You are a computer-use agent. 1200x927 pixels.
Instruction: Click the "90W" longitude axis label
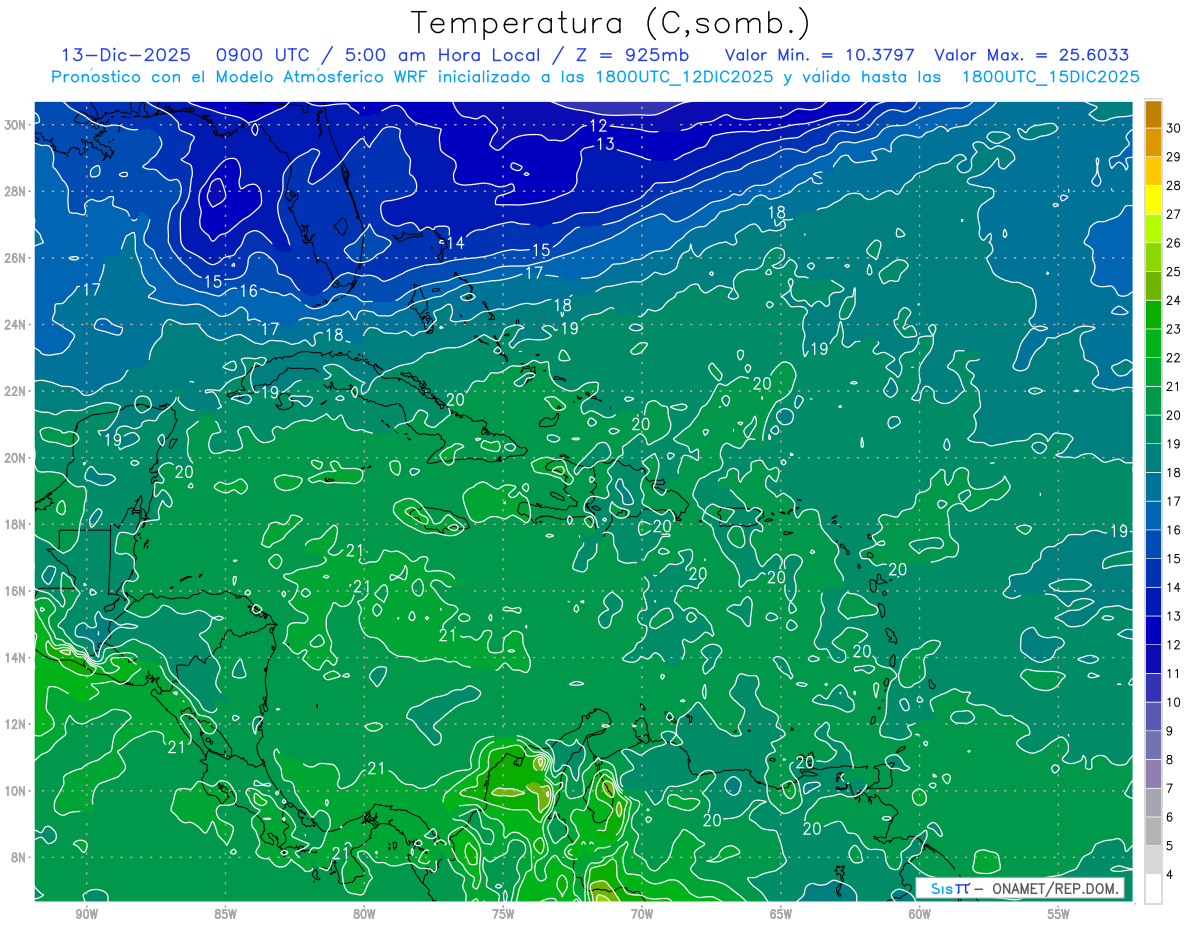click(x=86, y=913)
